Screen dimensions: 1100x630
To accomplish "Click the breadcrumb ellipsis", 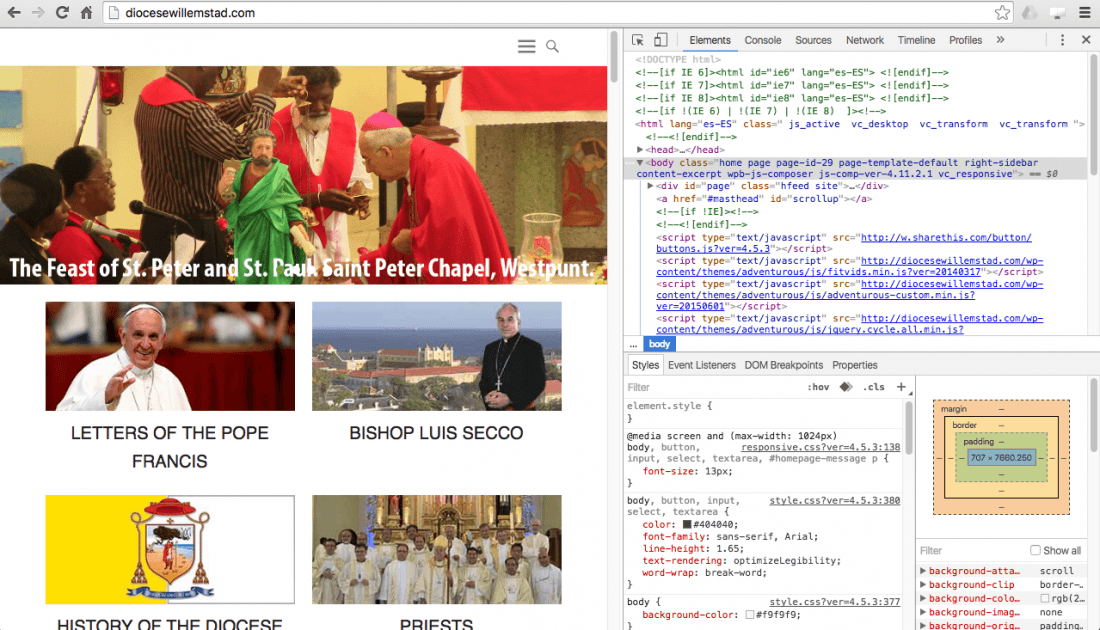I will pos(633,344).
